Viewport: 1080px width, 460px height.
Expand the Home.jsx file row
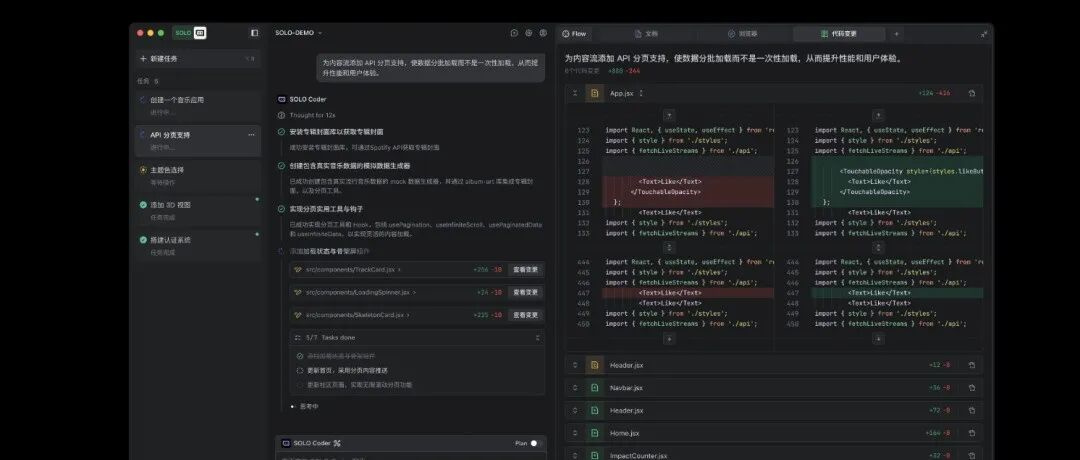[773, 433]
